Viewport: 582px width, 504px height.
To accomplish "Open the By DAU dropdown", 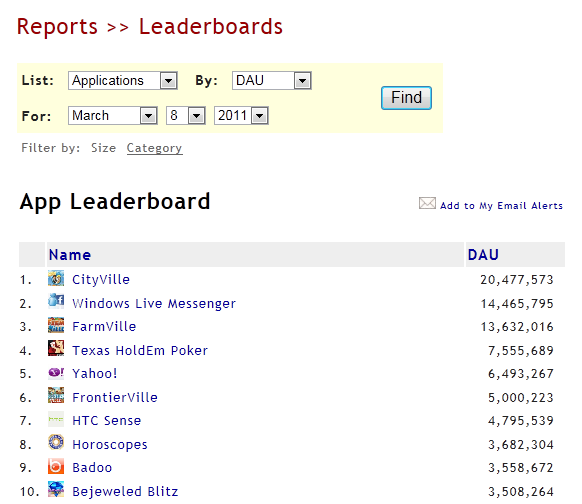I will (x=272, y=81).
